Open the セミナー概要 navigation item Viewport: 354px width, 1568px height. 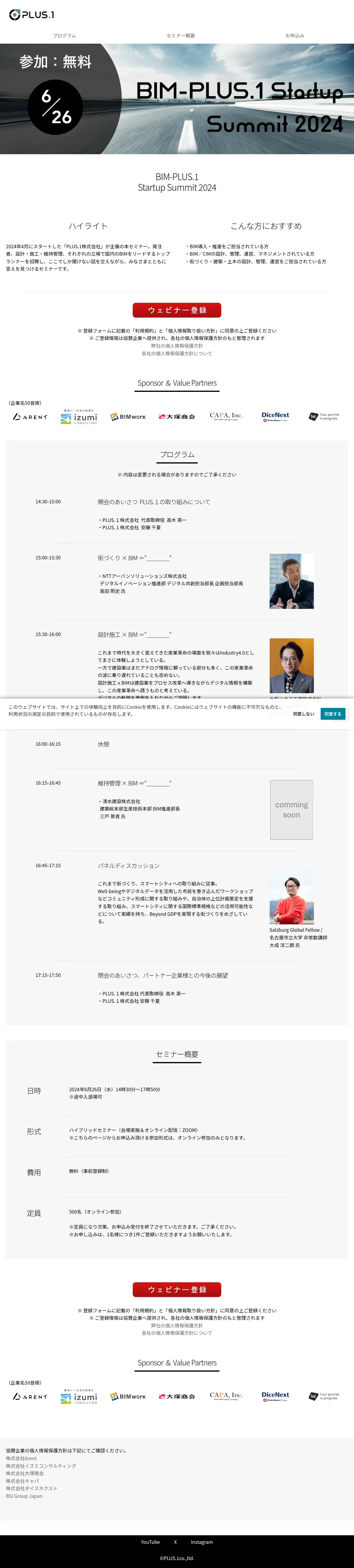click(181, 36)
